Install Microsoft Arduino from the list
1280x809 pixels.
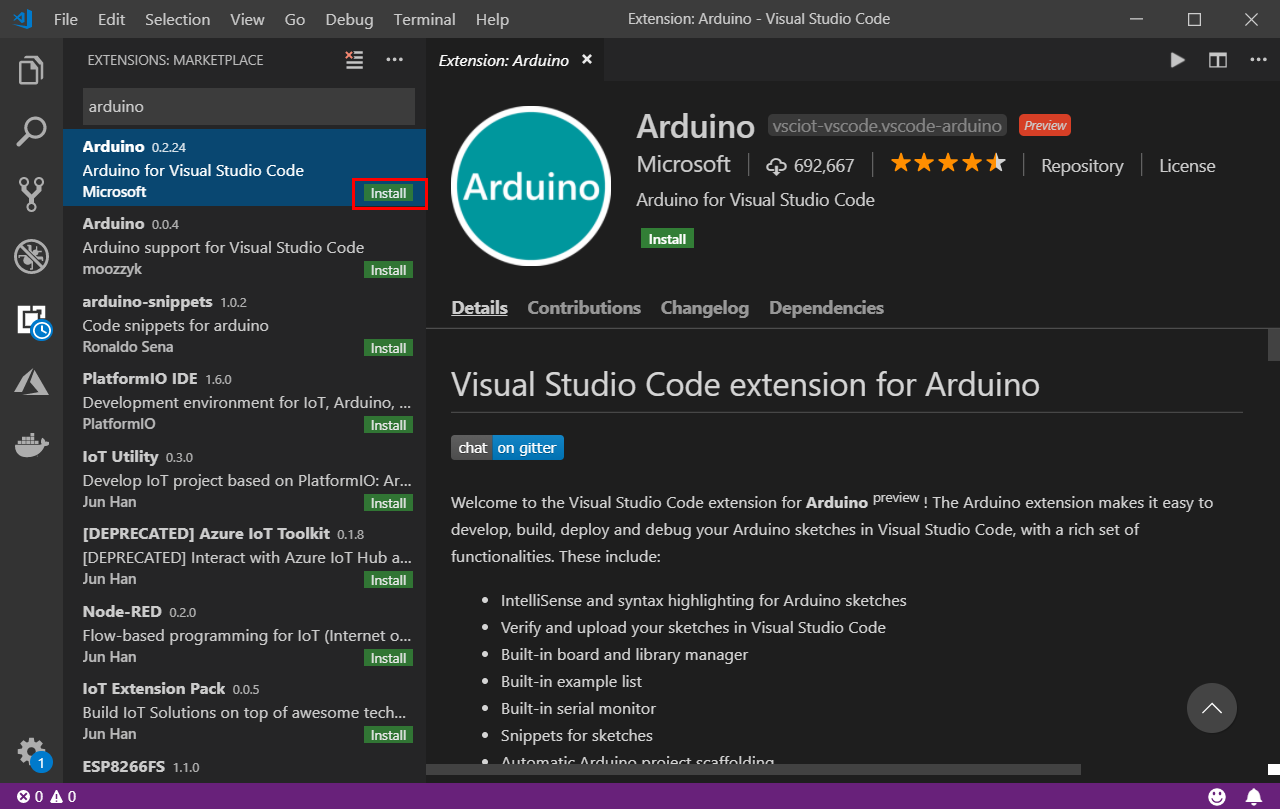coord(388,193)
